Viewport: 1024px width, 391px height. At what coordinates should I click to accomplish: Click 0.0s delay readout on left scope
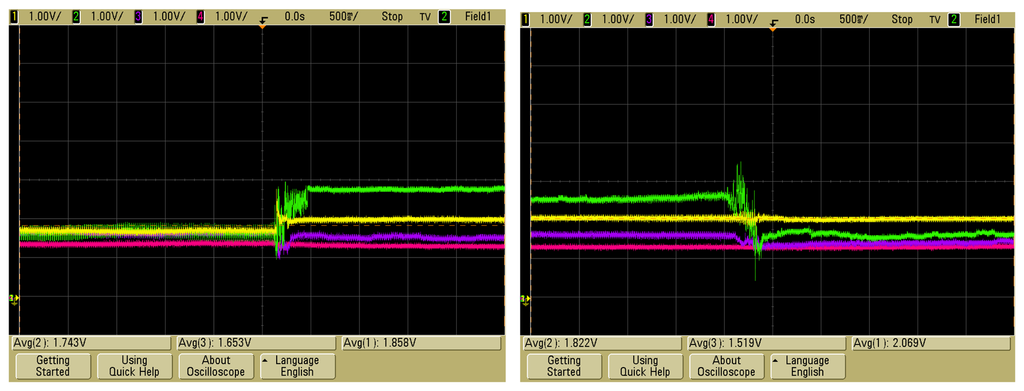(295, 17)
